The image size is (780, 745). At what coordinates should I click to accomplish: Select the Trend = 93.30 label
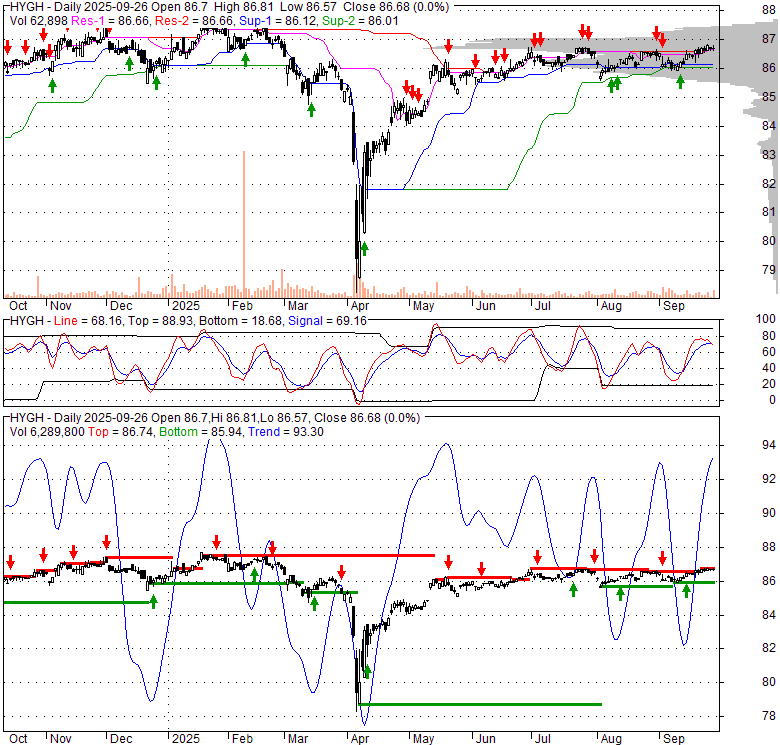coord(286,432)
